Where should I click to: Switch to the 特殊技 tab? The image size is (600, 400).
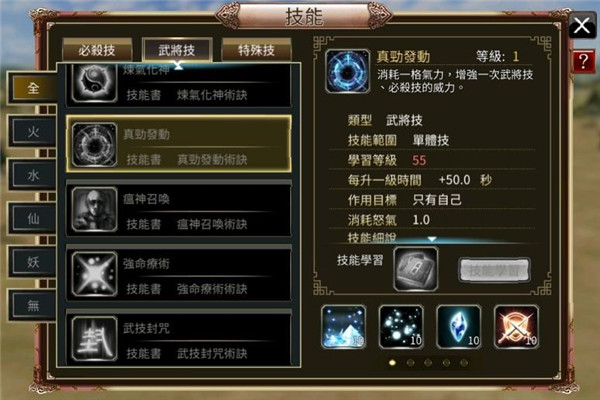(x=256, y=50)
